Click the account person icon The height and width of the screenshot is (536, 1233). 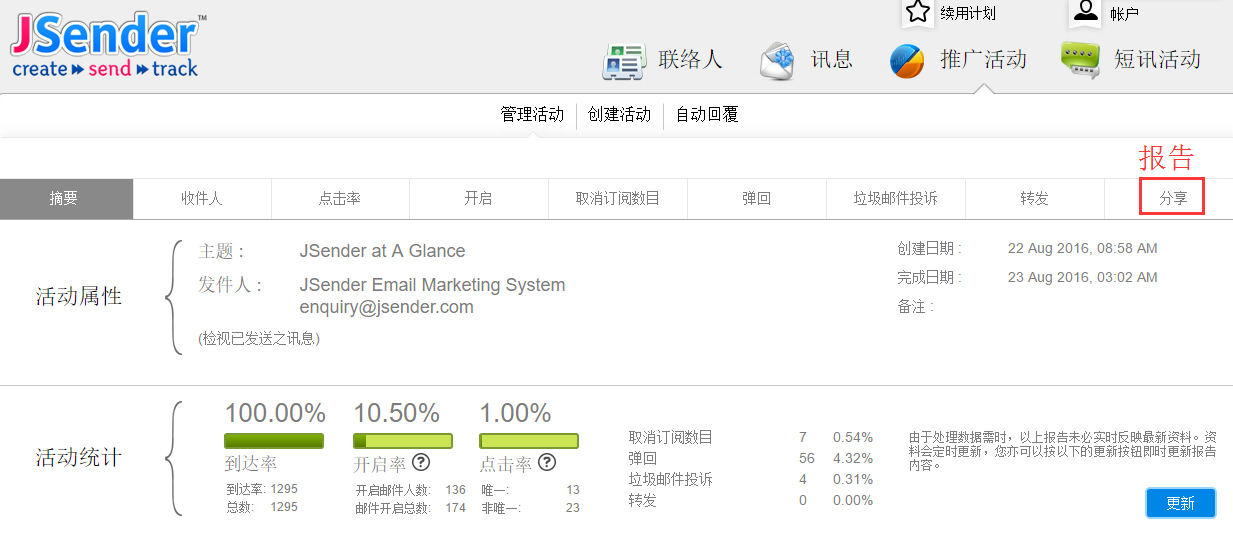click(x=1085, y=12)
